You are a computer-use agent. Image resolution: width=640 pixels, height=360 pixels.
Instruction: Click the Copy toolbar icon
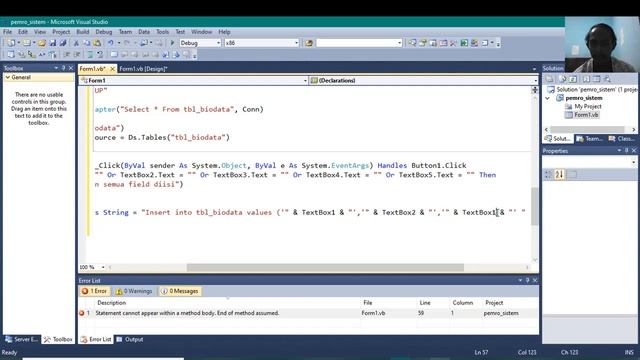pos(87,43)
